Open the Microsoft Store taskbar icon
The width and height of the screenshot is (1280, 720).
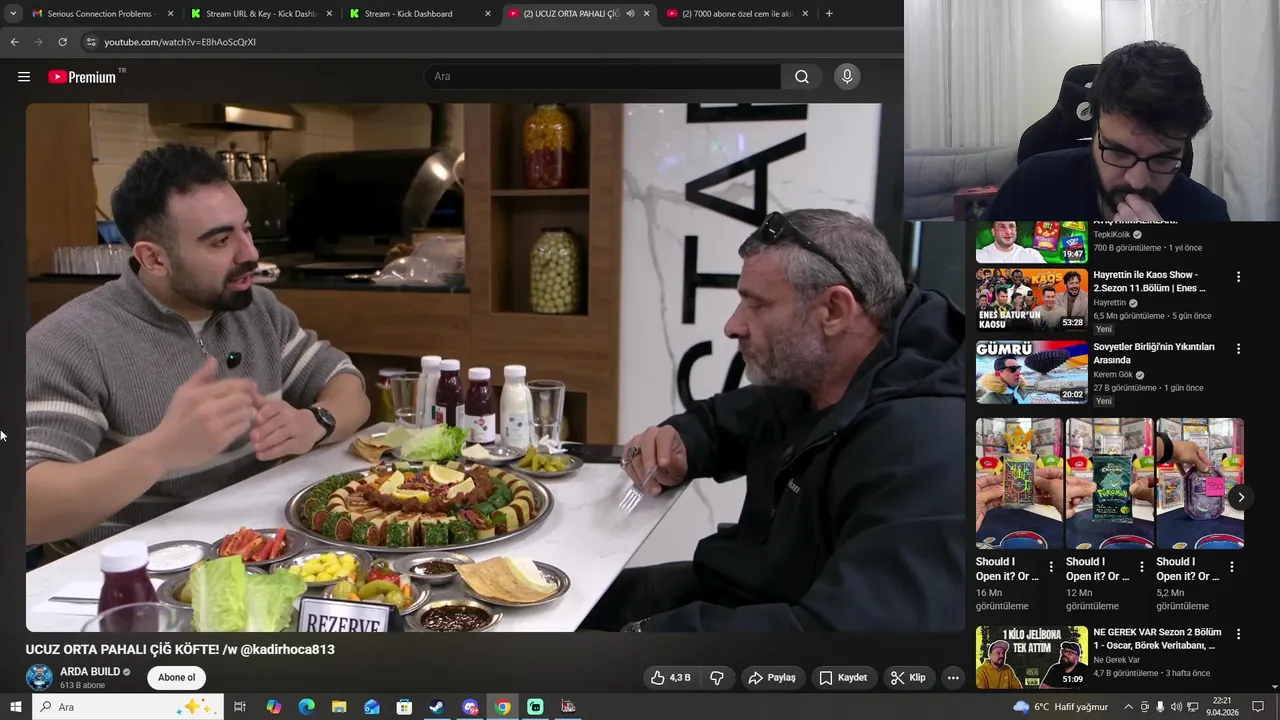click(404, 707)
